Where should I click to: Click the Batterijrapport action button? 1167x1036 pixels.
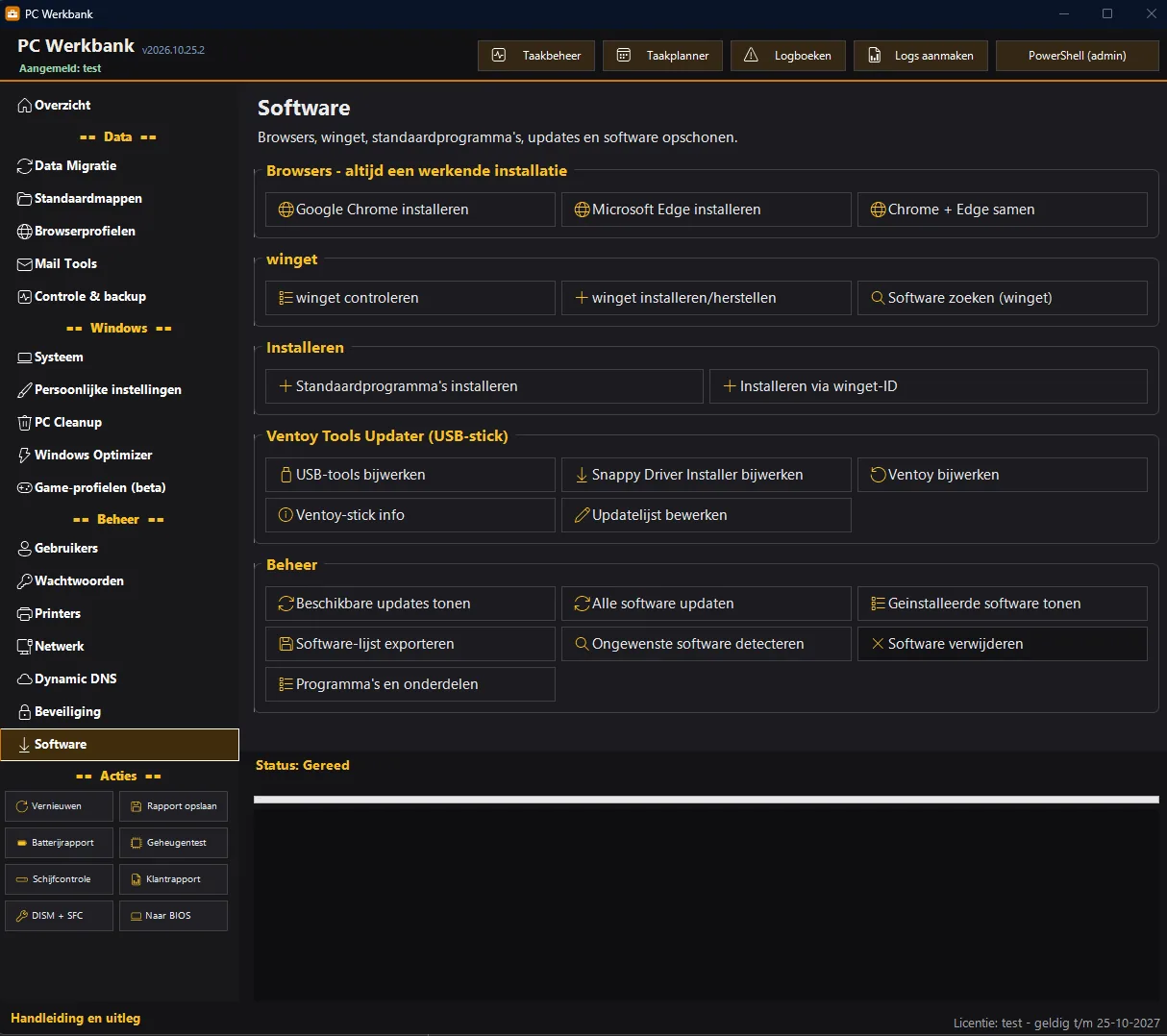[59, 843]
